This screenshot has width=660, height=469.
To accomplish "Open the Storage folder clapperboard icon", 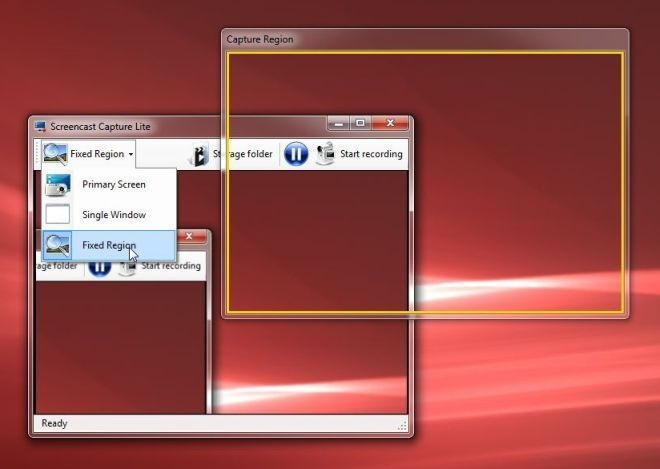I will coord(198,155).
